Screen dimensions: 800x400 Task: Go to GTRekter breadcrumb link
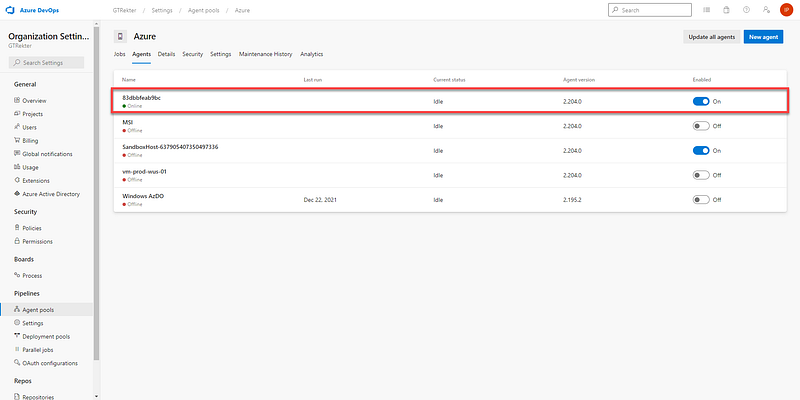tap(124, 10)
